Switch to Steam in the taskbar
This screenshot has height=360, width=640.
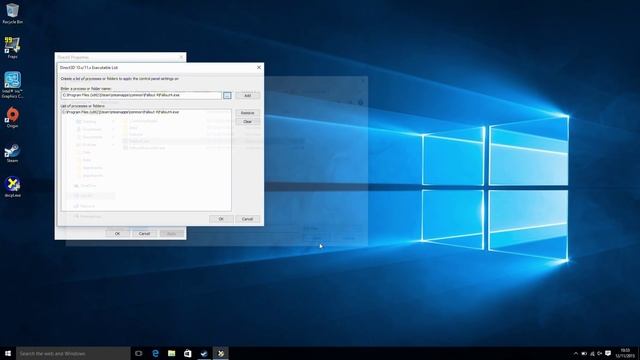coord(204,353)
